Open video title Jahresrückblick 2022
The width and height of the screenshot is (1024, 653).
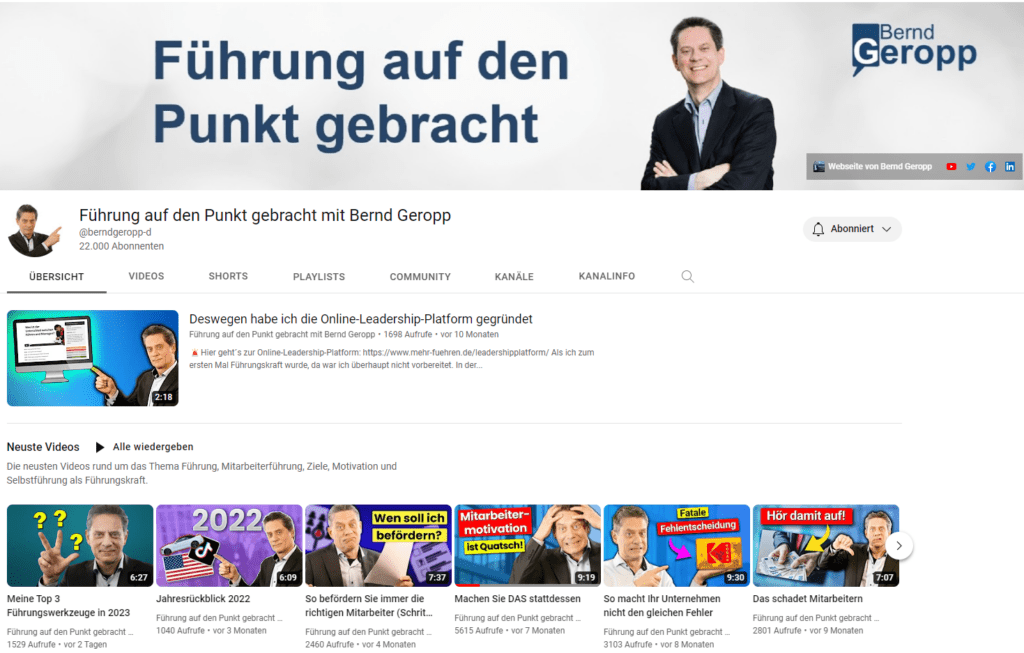[203, 599]
